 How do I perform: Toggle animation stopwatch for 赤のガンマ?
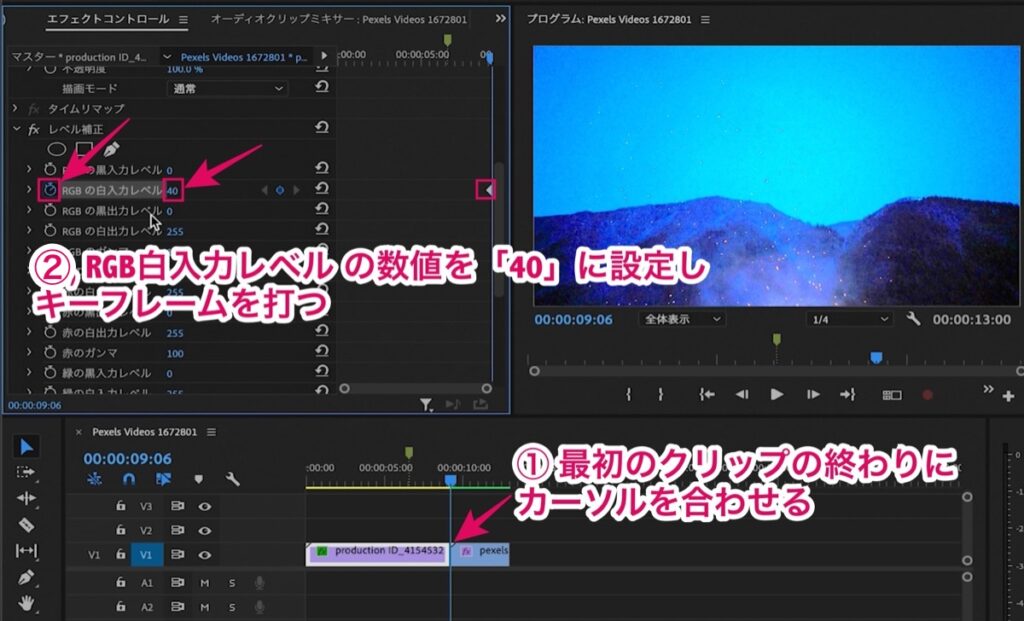tap(50, 353)
